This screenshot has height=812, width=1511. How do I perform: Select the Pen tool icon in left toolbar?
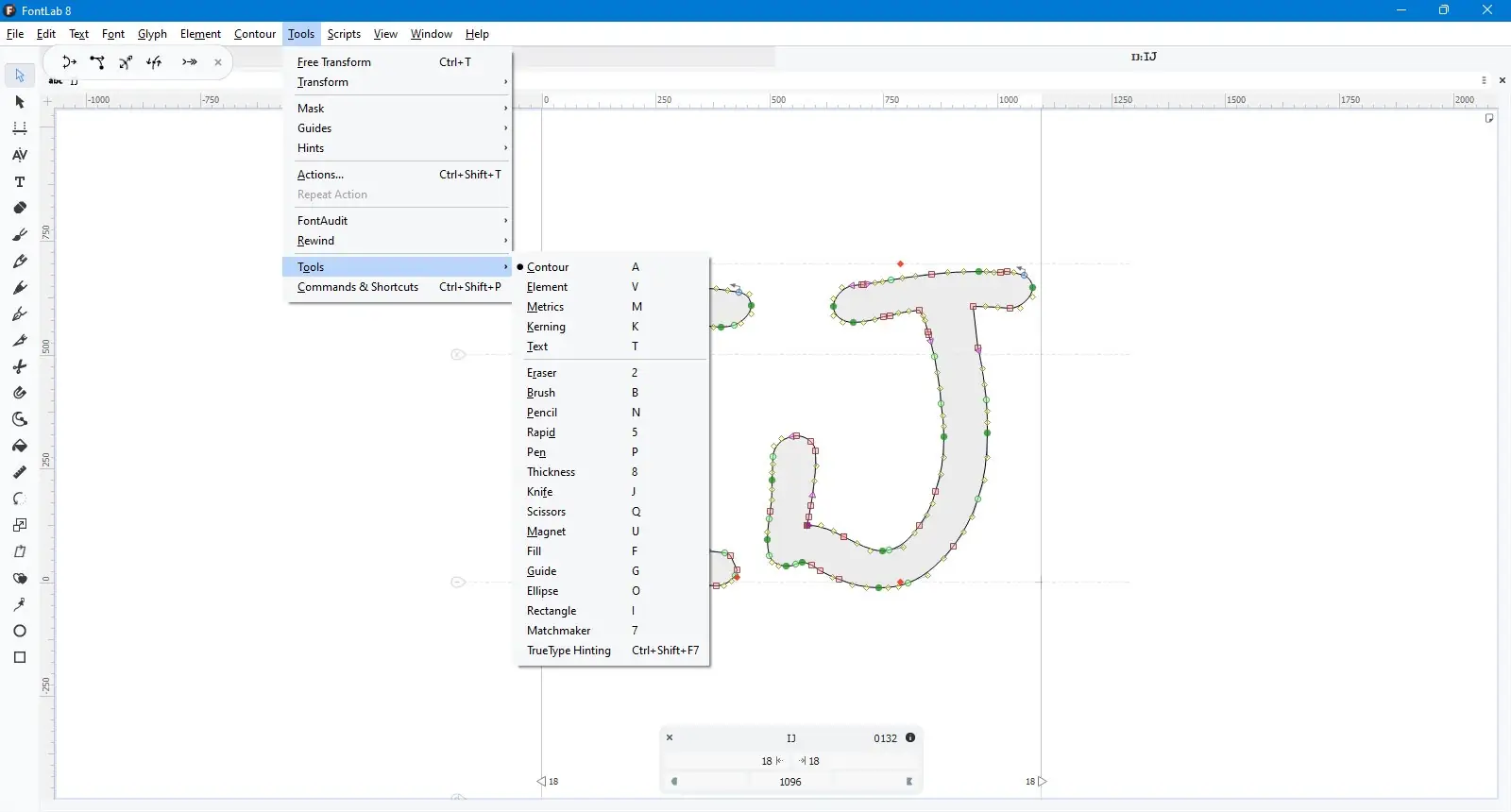20,313
